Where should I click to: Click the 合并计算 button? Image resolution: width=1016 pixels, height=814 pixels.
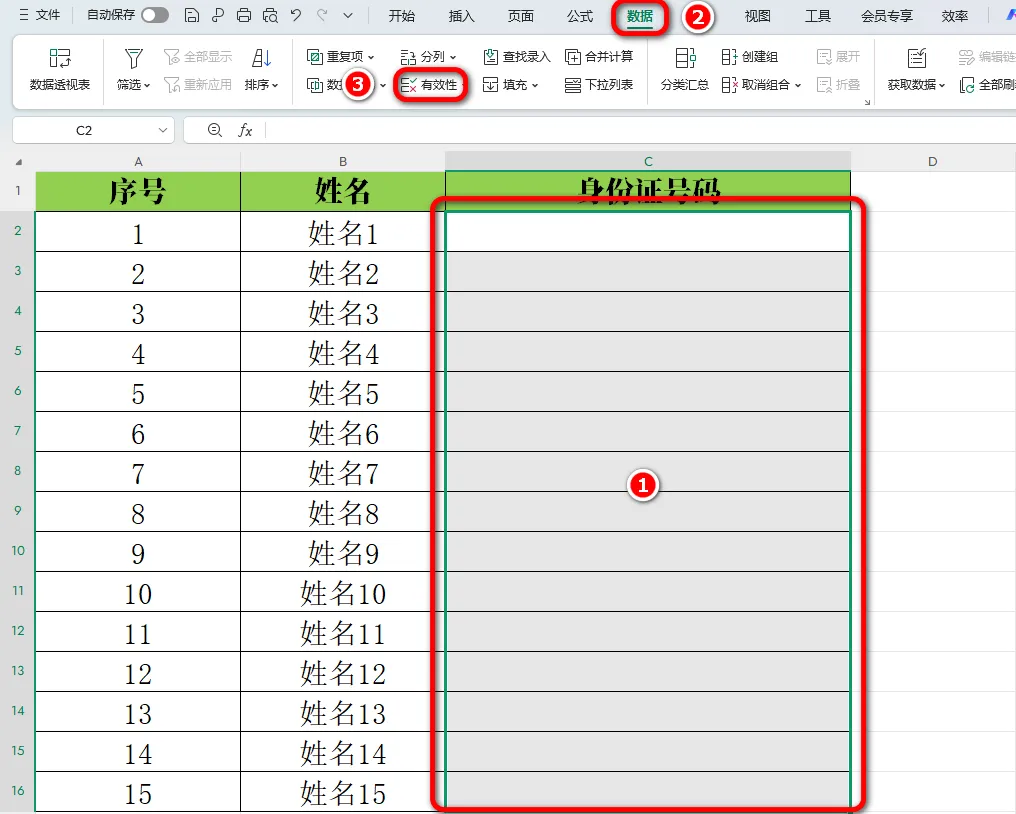pos(599,57)
